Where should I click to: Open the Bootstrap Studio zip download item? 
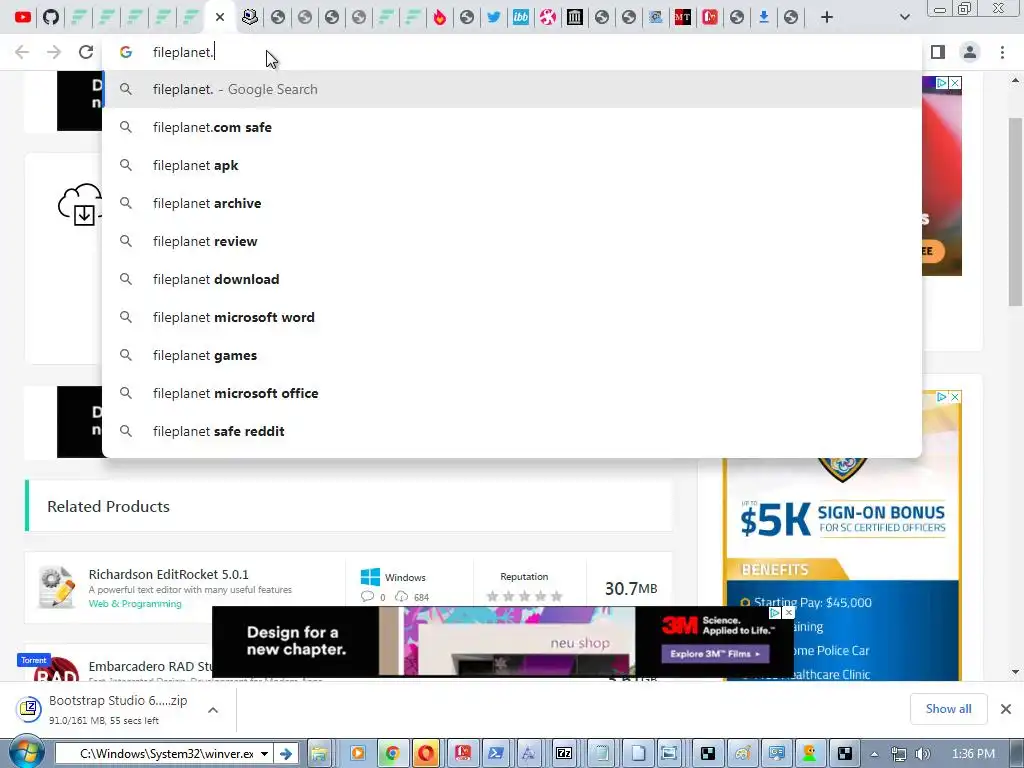(x=104, y=709)
